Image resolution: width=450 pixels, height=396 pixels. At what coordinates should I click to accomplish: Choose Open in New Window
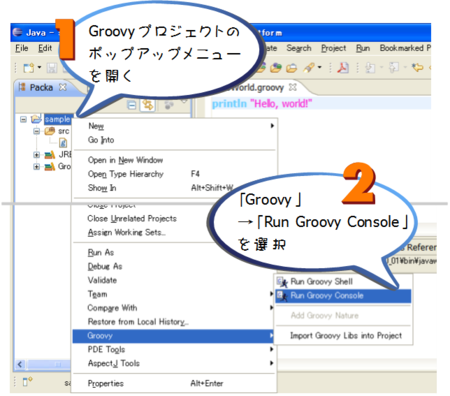point(175,160)
